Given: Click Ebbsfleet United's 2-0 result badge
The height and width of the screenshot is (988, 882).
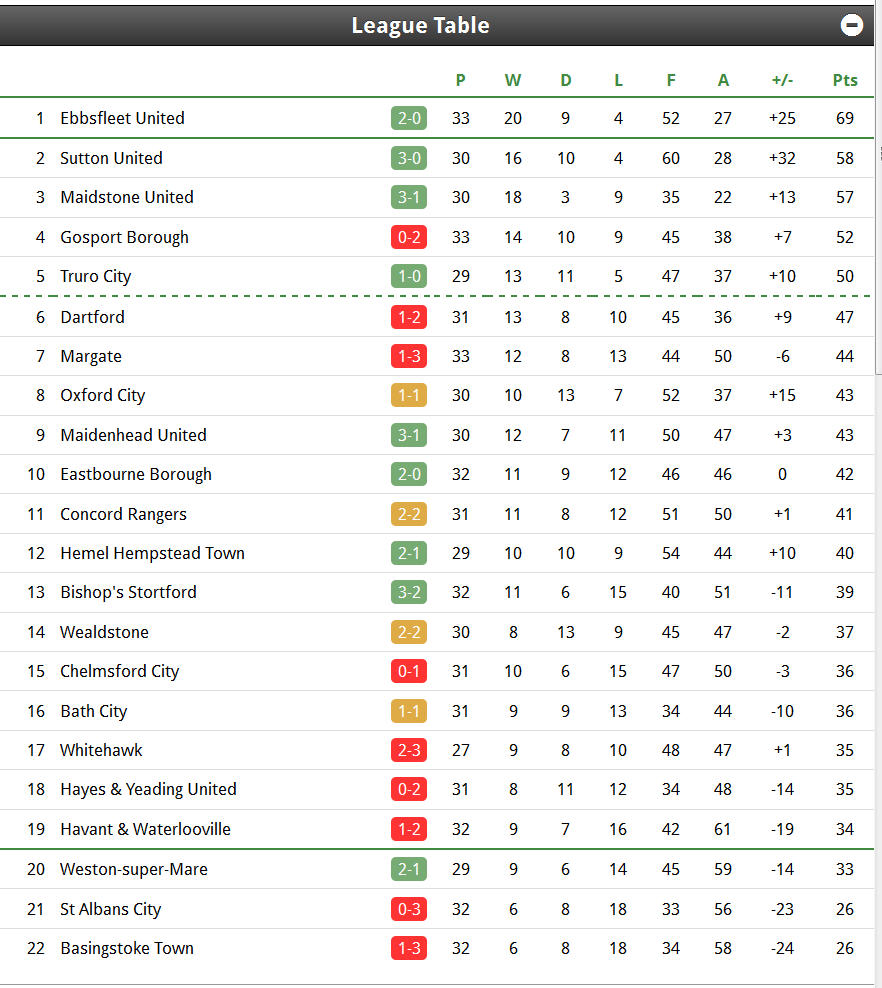Looking at the screenshot, I should coord(409,118).
